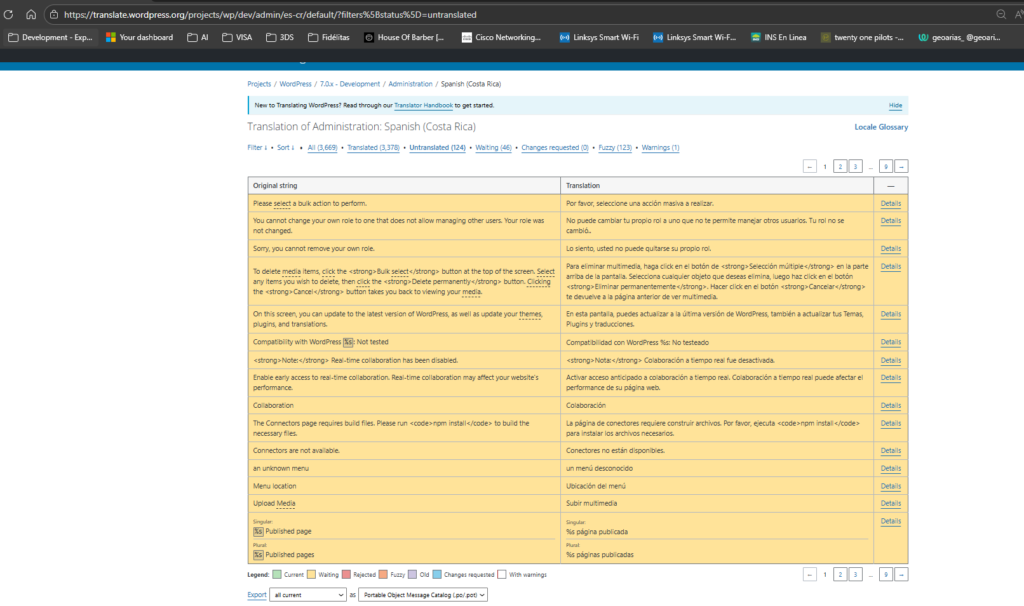The height and width of the screenshot is (606, 1024).
Task: Open the export scope 'all current' dropdown
Action: tap(309, 595)
